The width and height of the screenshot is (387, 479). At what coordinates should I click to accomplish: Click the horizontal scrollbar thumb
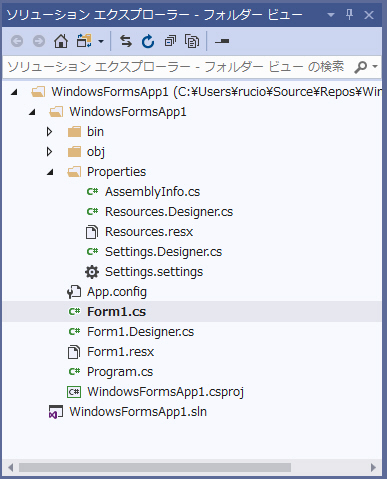click(x=155, y=467)
